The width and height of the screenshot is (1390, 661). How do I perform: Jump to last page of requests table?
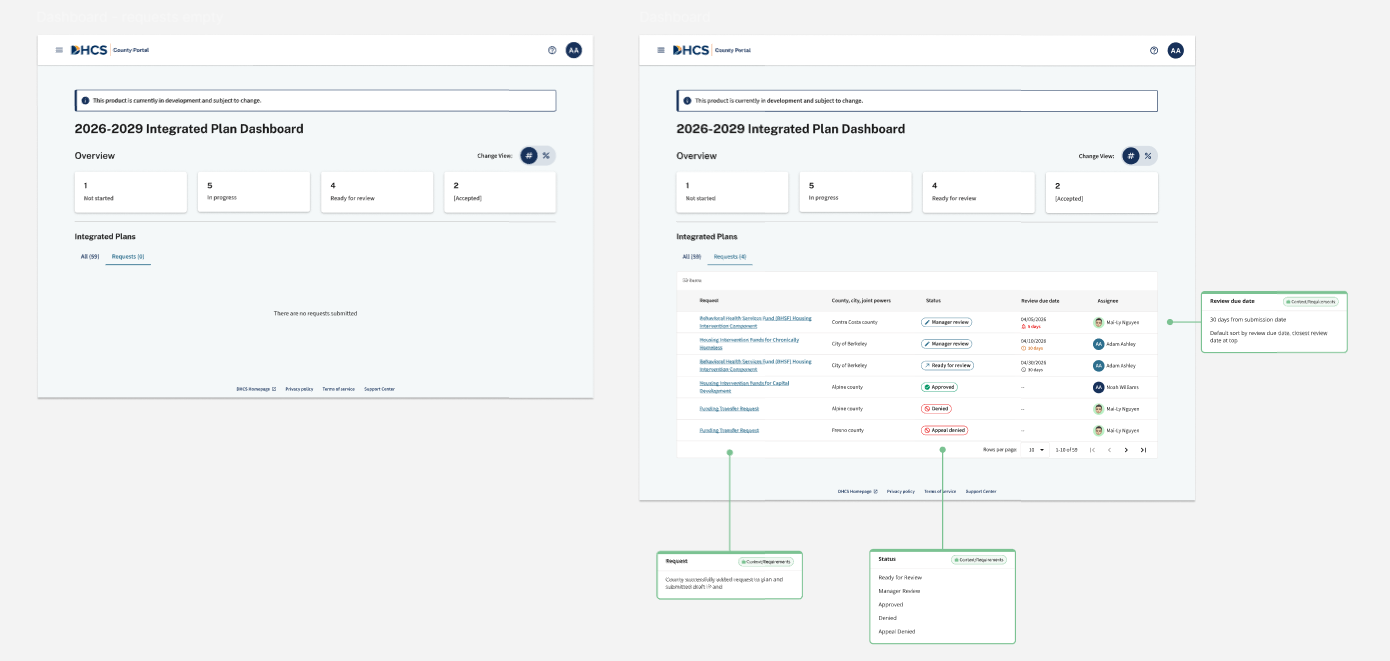[x=1143, y=450]
